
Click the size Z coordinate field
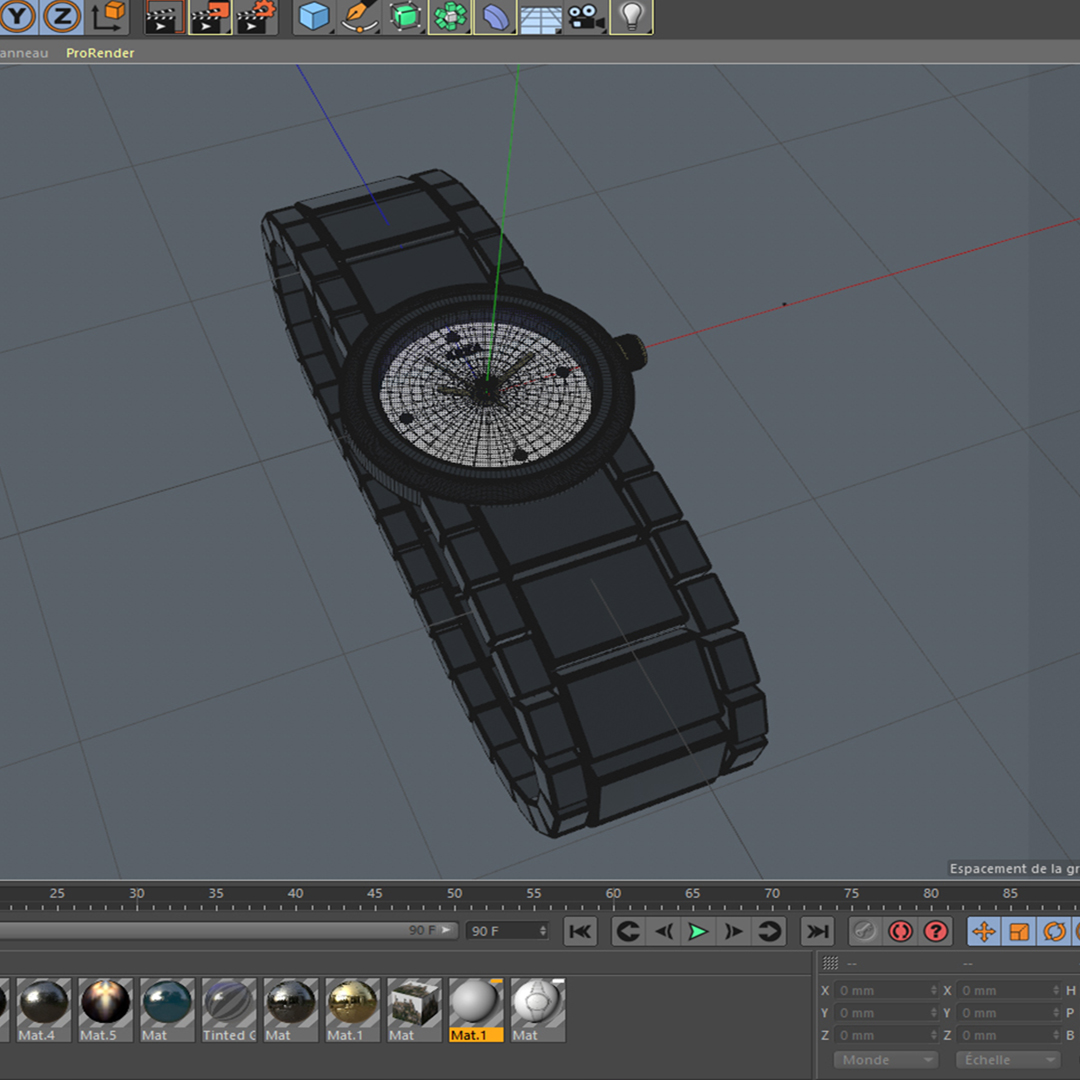tap(1008, 1035)
